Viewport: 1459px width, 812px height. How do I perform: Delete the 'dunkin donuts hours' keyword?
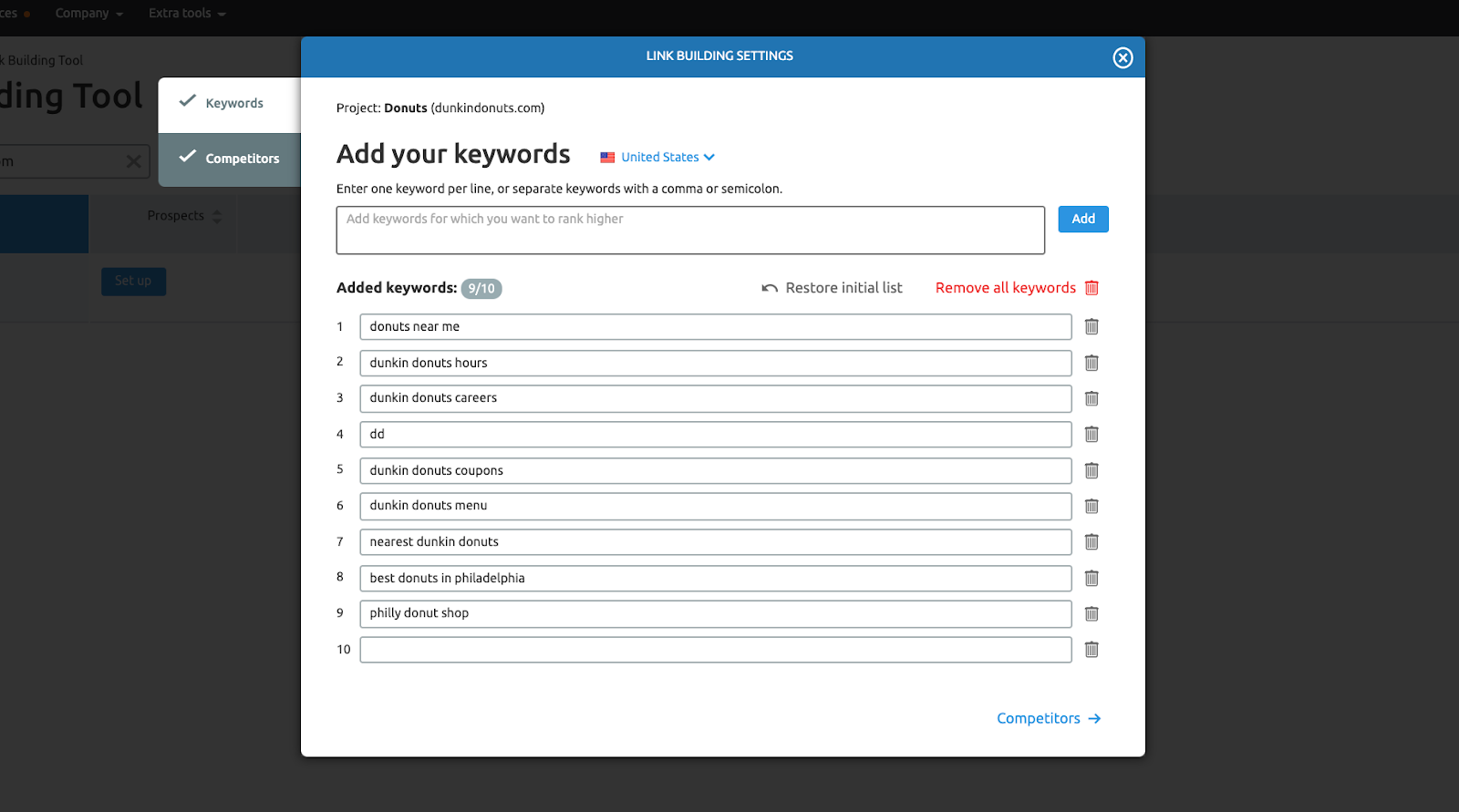coord(1091,363)
